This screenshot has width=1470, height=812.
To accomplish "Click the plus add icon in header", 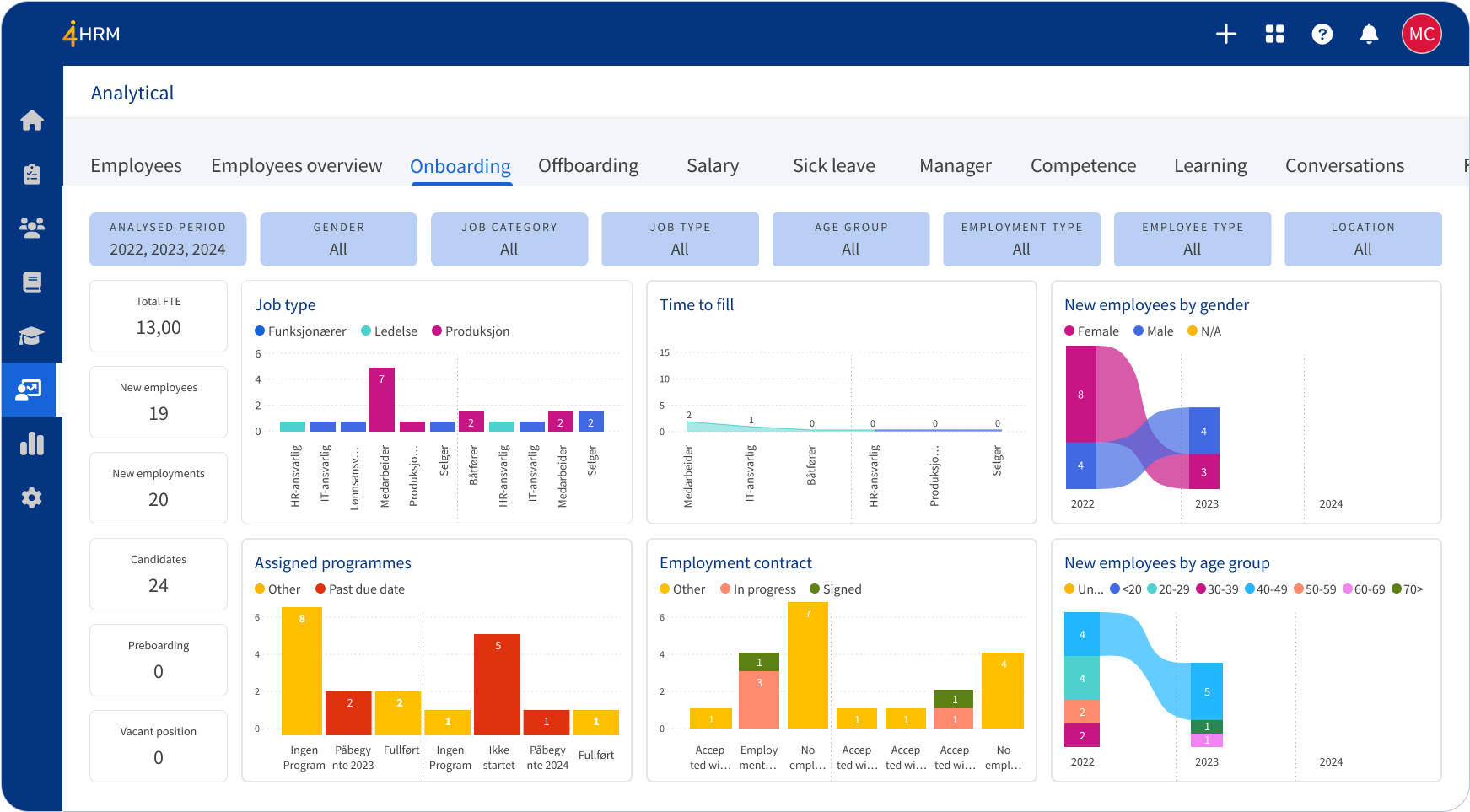I will click(x=1225, y=34).
